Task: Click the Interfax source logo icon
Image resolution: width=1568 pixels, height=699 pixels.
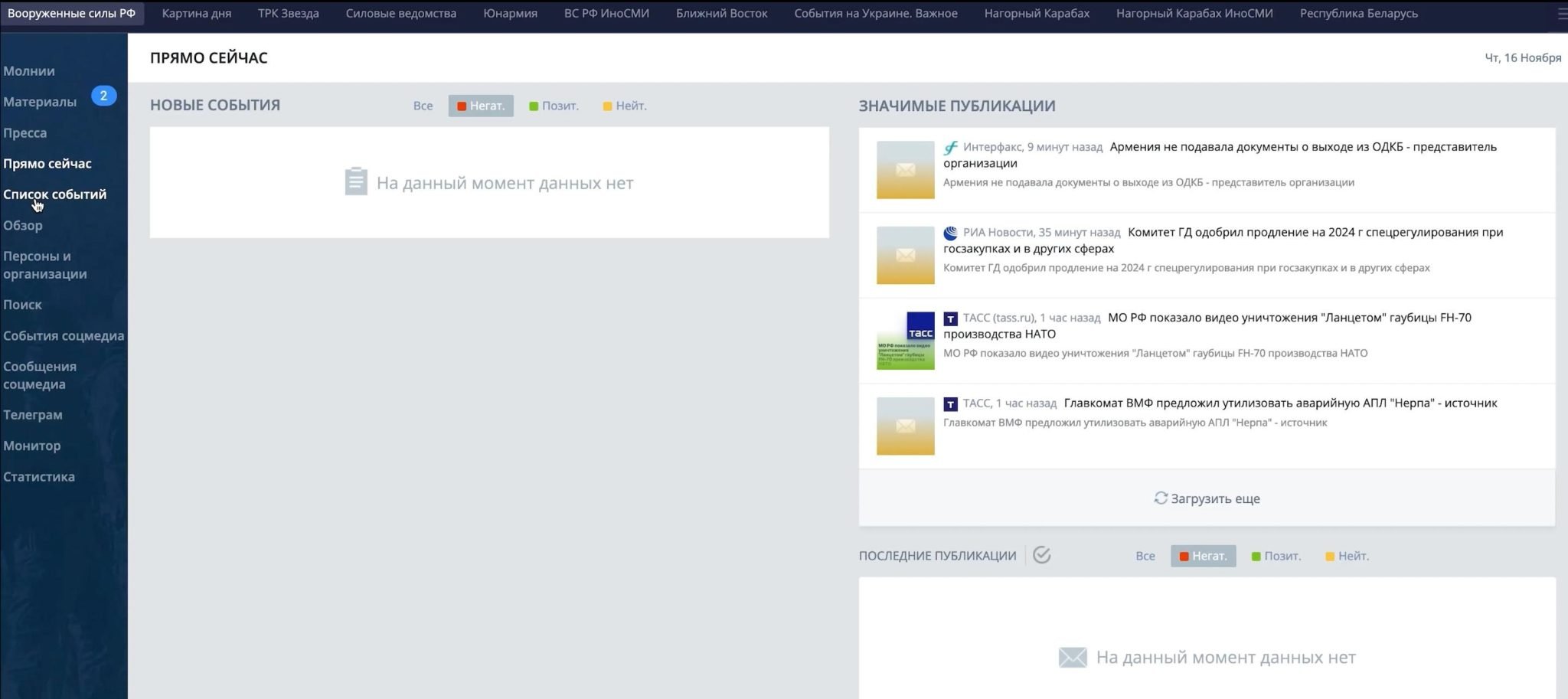Action: pos(950,147)
